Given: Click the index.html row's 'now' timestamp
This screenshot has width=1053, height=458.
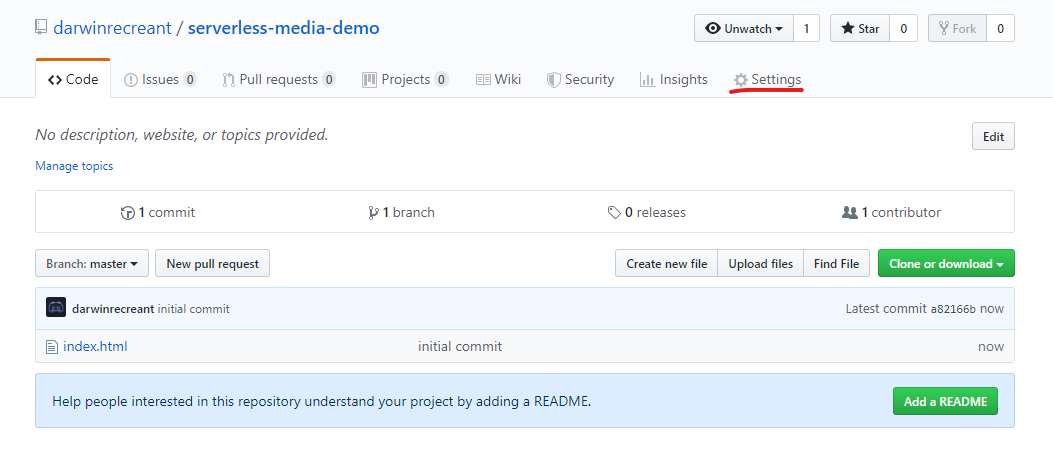Looking at the screenshot, I should [x=991, y=347].
